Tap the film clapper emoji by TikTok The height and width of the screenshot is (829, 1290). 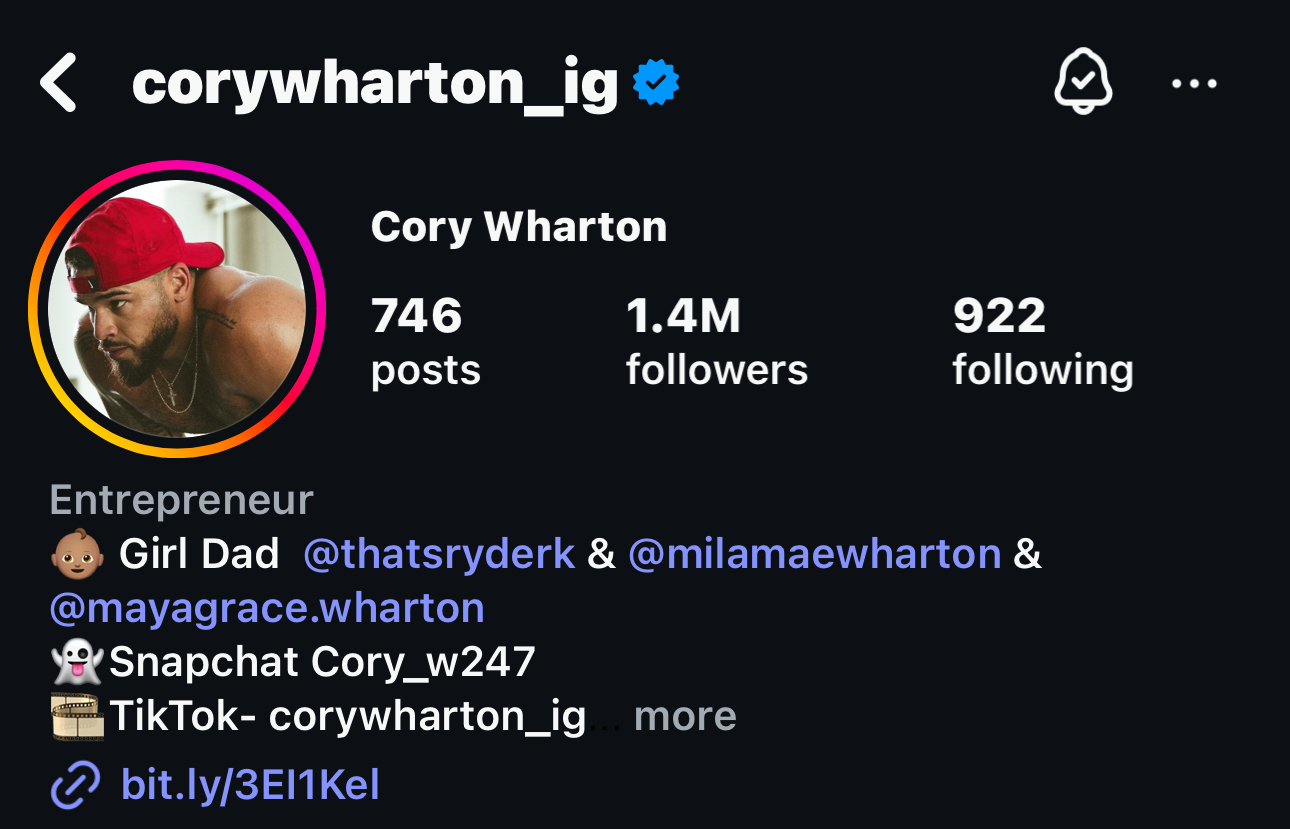pyautogui.click(x=77, y=716)
